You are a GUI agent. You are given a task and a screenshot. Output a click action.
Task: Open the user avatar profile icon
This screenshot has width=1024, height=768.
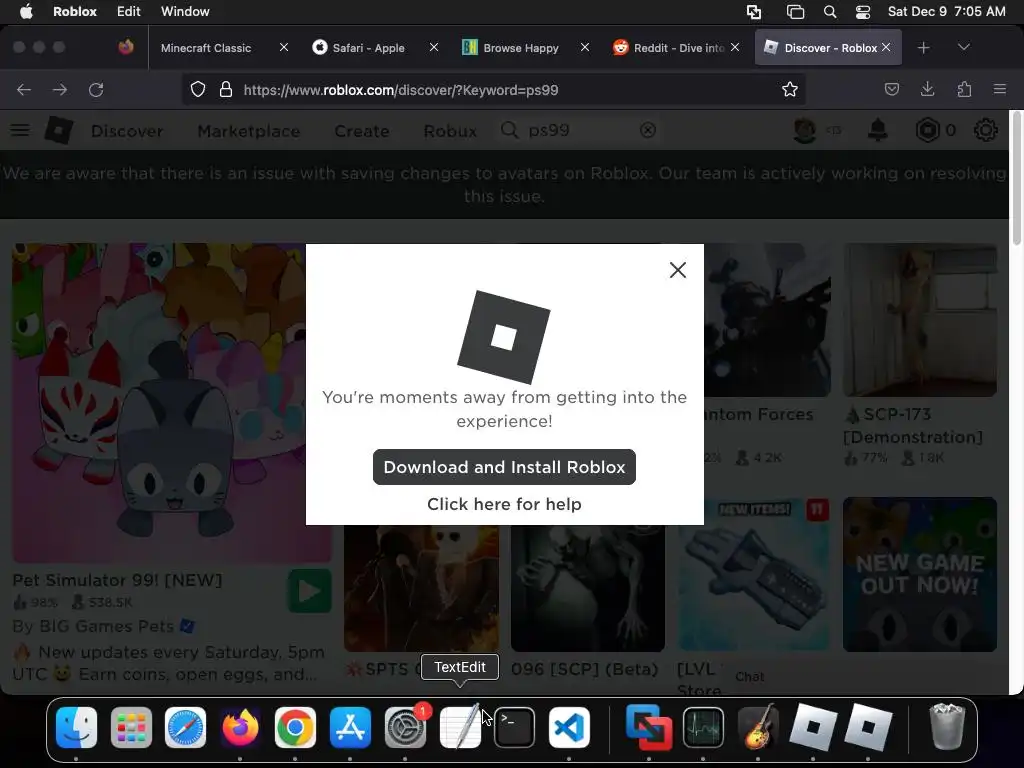pos(805,131)
